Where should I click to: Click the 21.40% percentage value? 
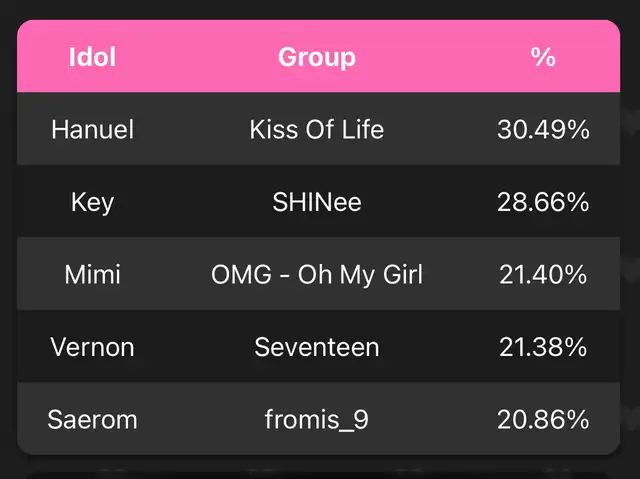543,275
